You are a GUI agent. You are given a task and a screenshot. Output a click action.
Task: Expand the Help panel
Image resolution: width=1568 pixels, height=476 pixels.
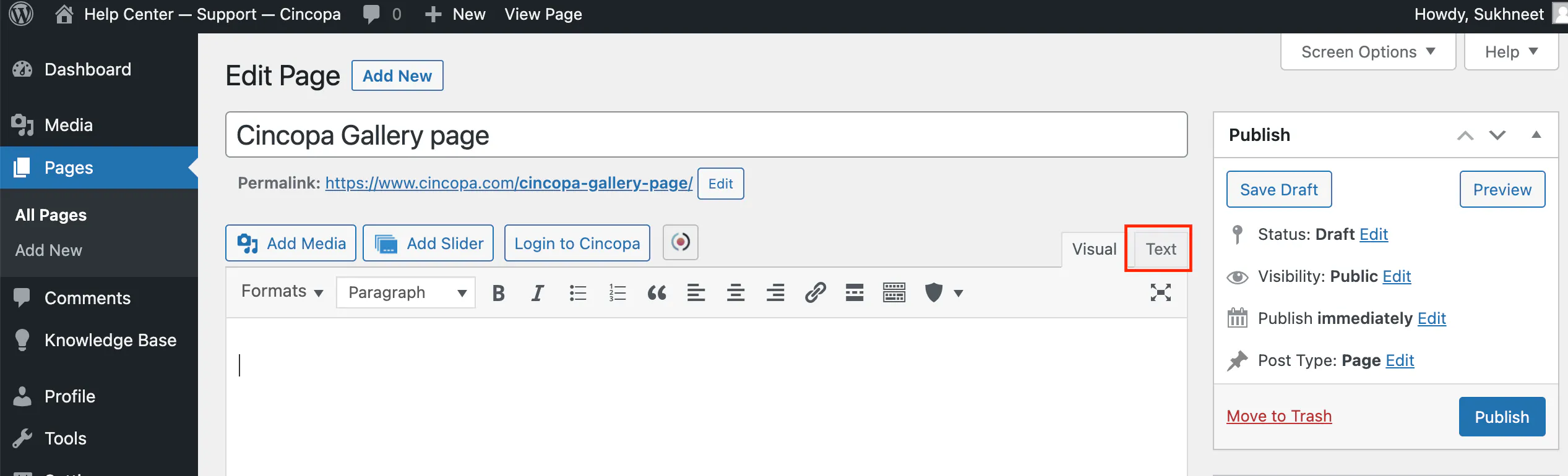tap(1511, 52)
